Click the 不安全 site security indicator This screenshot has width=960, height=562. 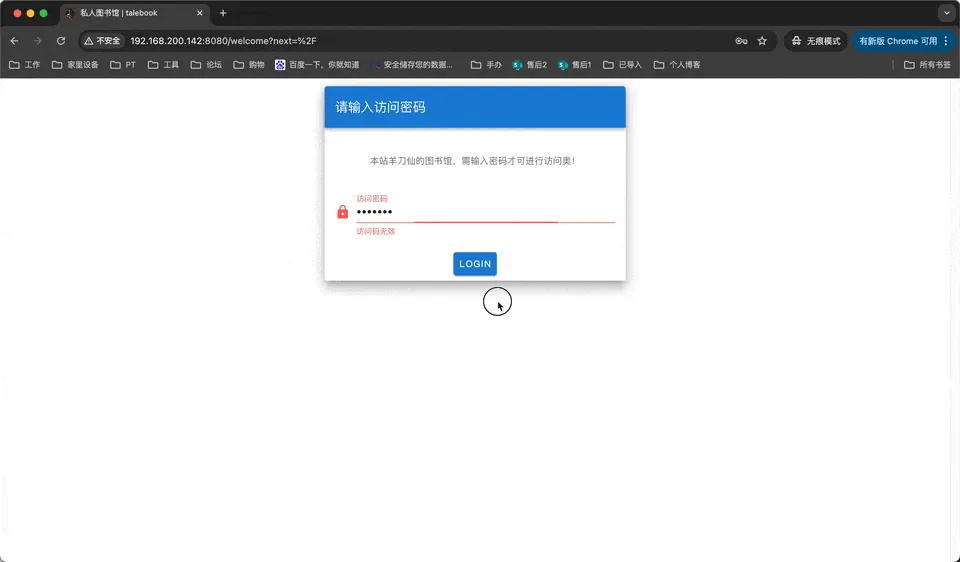(103, 41)
